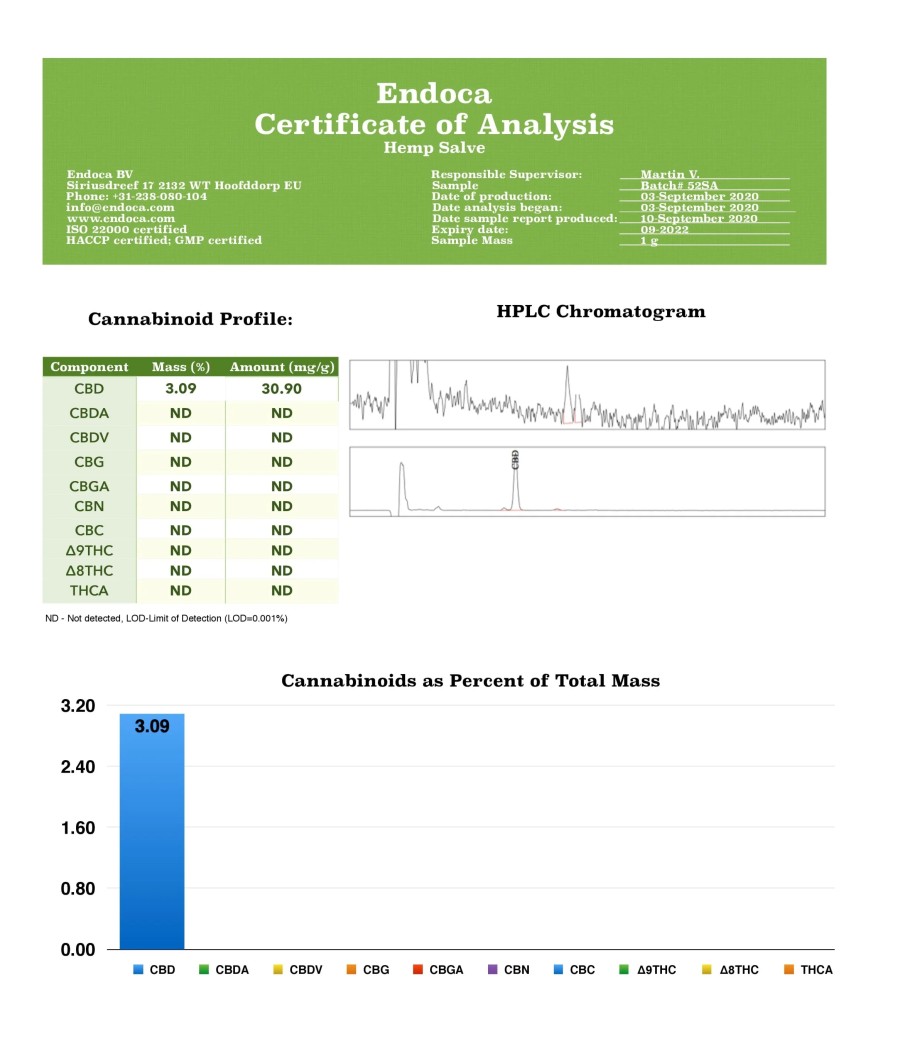
Task: Click the blue CBD legend swatch
Action: 138,970
